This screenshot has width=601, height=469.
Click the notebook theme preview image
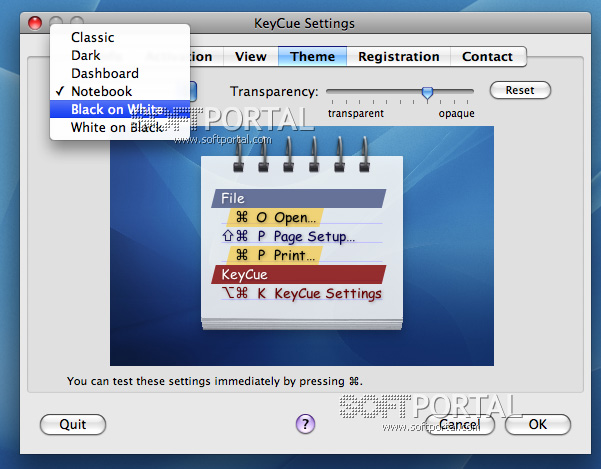[x=302, y=246]
